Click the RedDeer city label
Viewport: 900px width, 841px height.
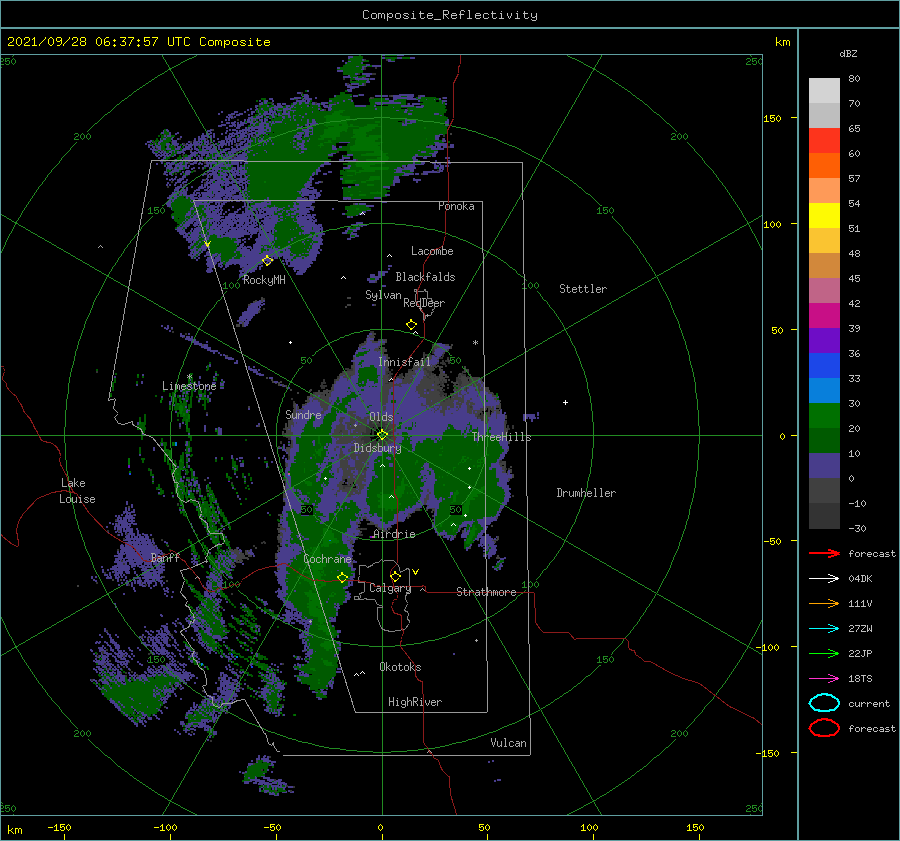424,303
